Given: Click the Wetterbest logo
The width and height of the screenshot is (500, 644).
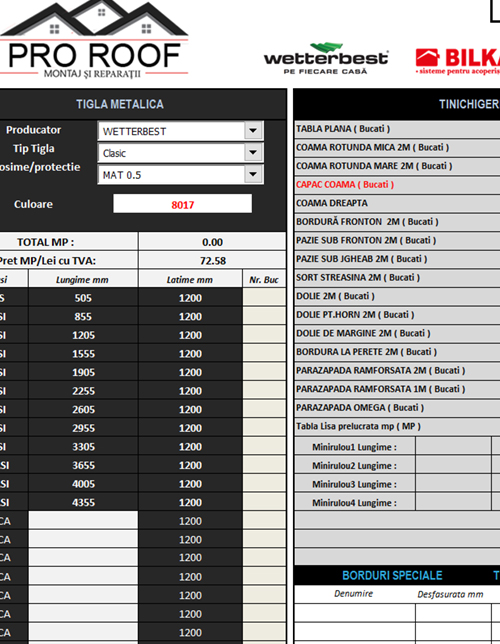Looking at the screenshot, I should (x=325, y=59).
